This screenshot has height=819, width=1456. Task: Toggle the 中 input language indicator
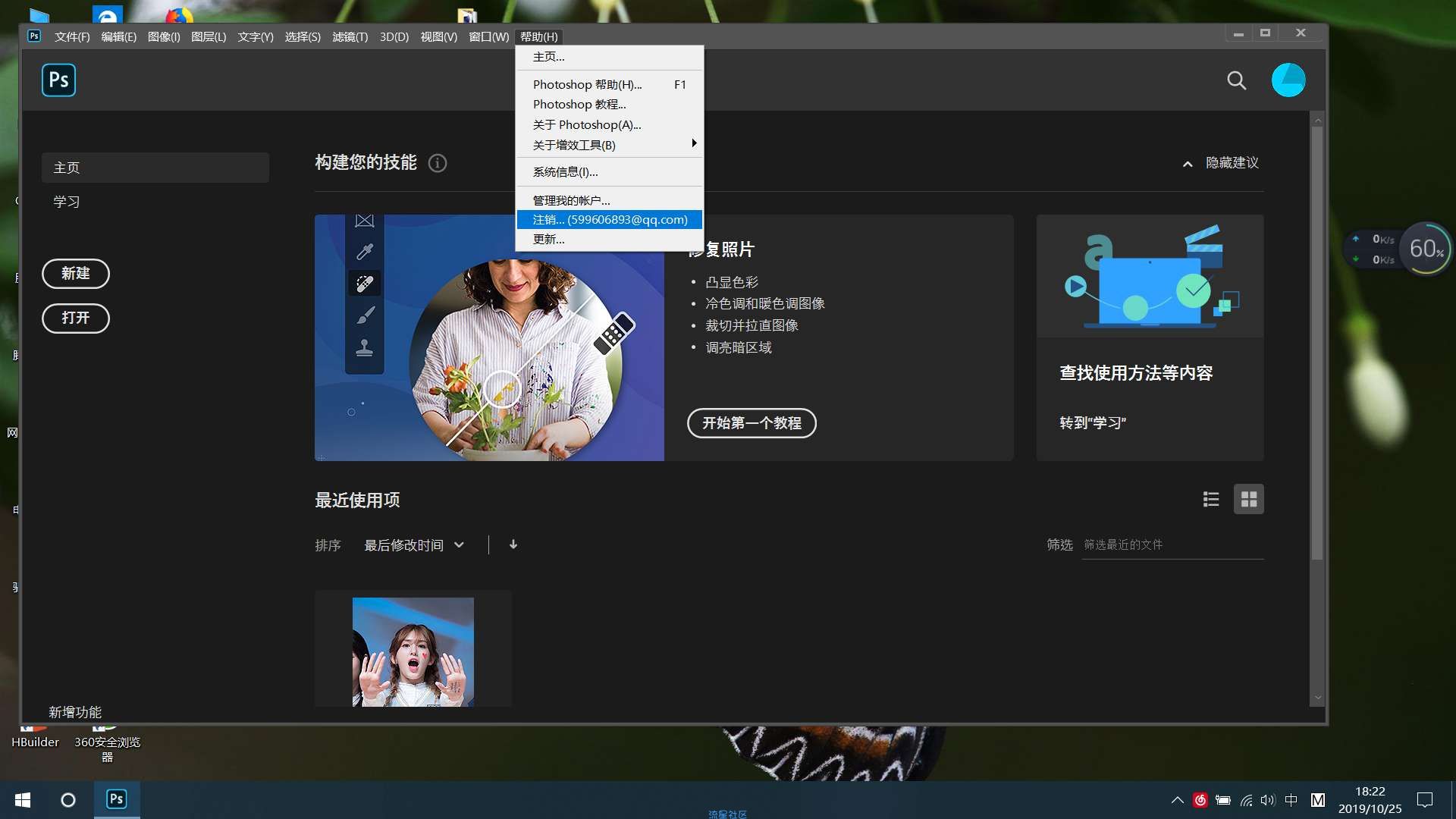[1291, 800]
